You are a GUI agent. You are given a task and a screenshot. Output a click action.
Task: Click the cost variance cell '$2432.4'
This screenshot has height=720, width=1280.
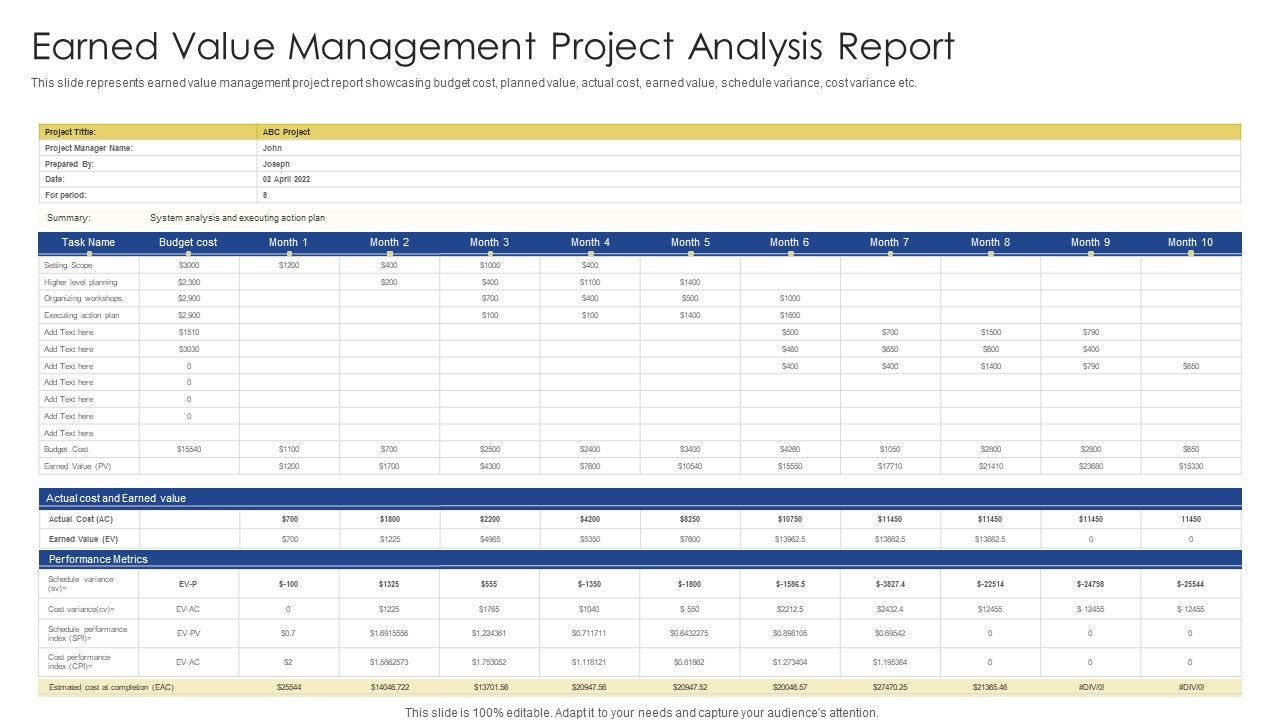[x=890, y=609]
